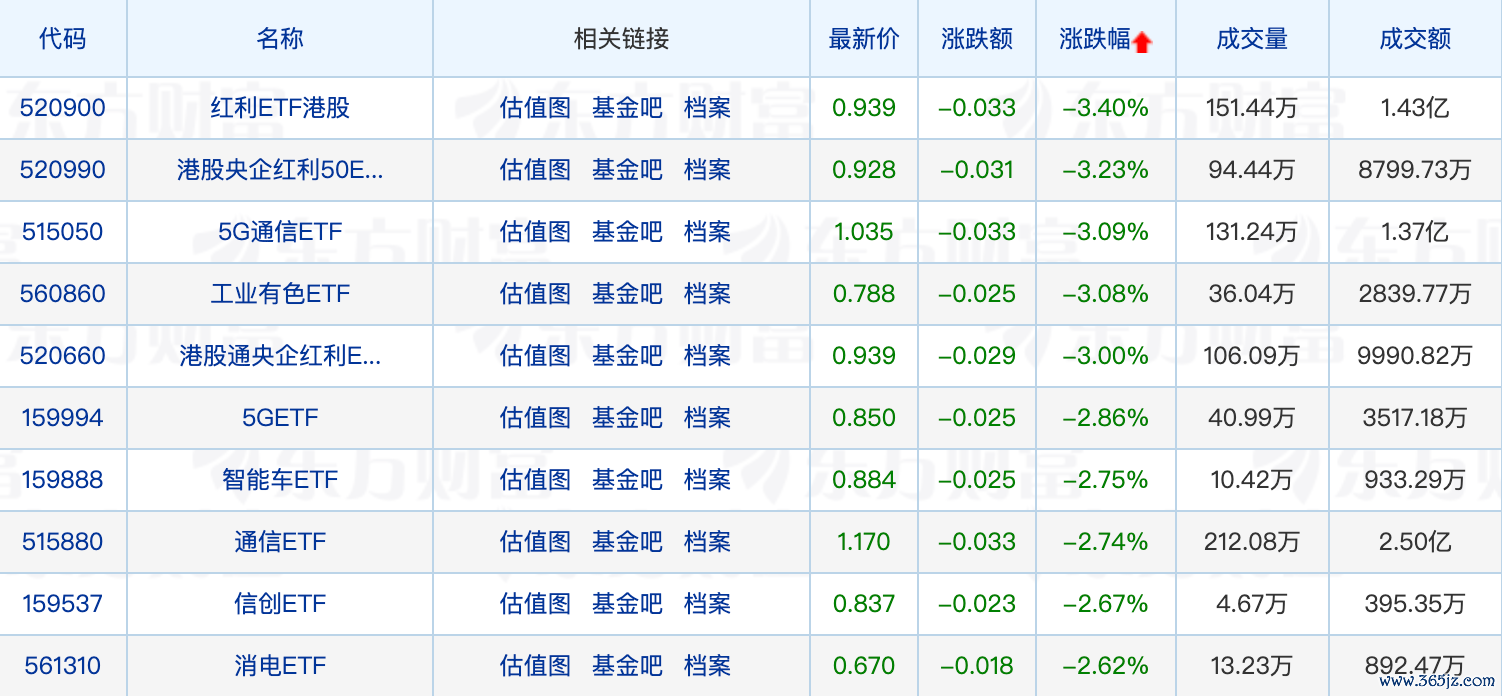
Task: Sort table by 最新价 column header
Action: pos(864,39)
